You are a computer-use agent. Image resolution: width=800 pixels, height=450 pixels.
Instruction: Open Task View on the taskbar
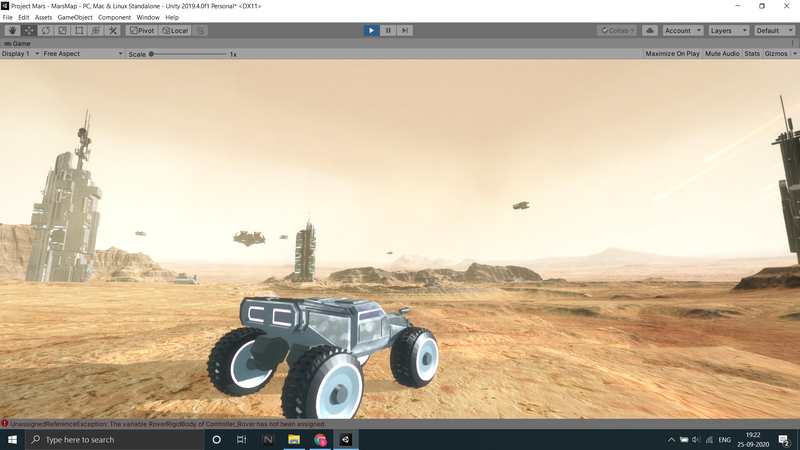(x=242, y=440)
